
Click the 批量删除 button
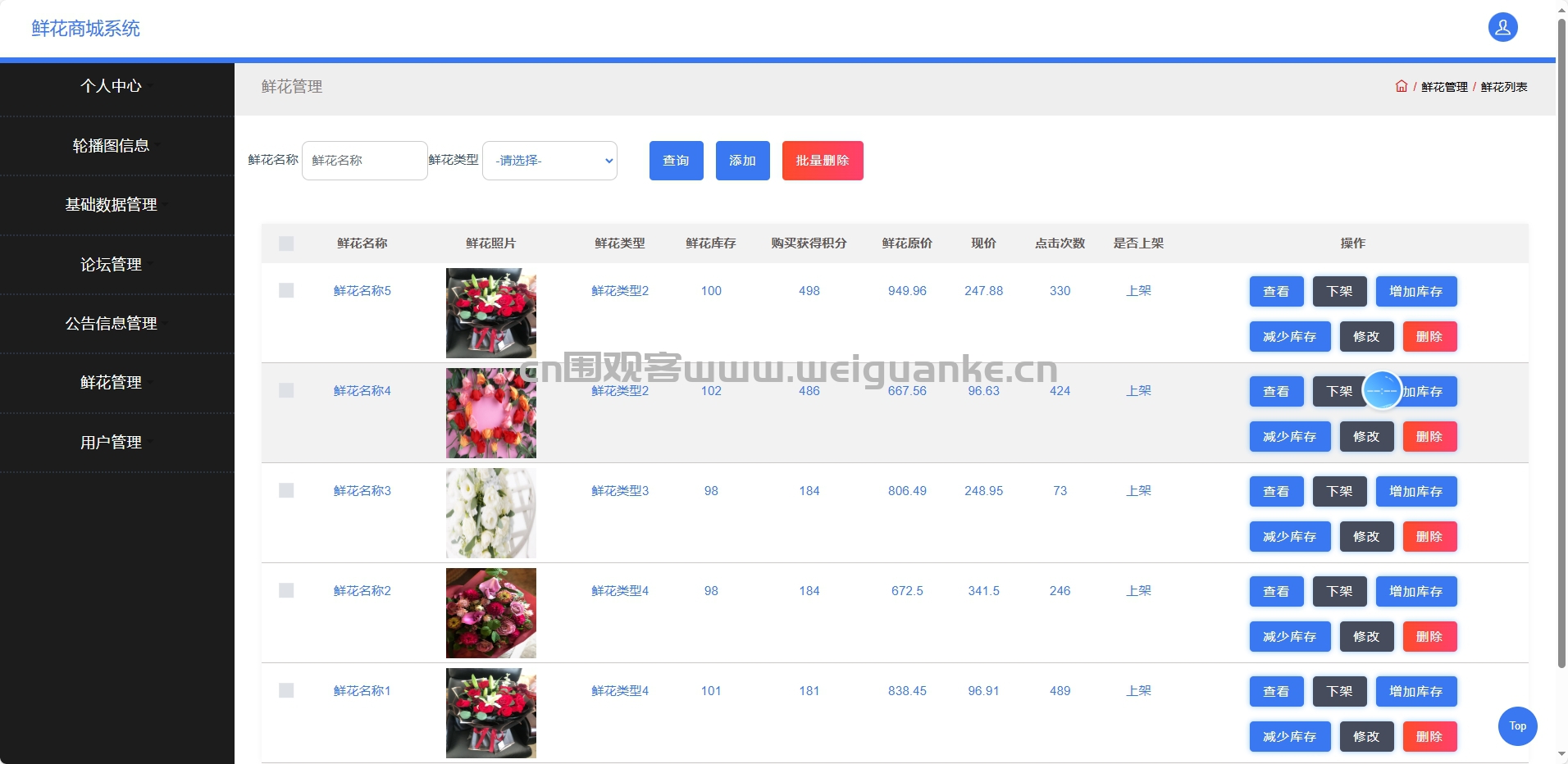[823, 161]
